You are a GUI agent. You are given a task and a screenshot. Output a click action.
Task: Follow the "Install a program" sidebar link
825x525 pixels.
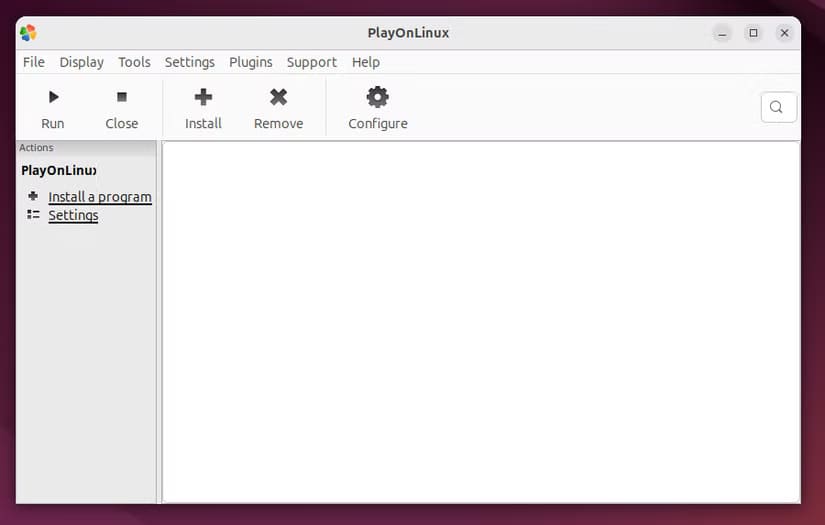[100, 197]
